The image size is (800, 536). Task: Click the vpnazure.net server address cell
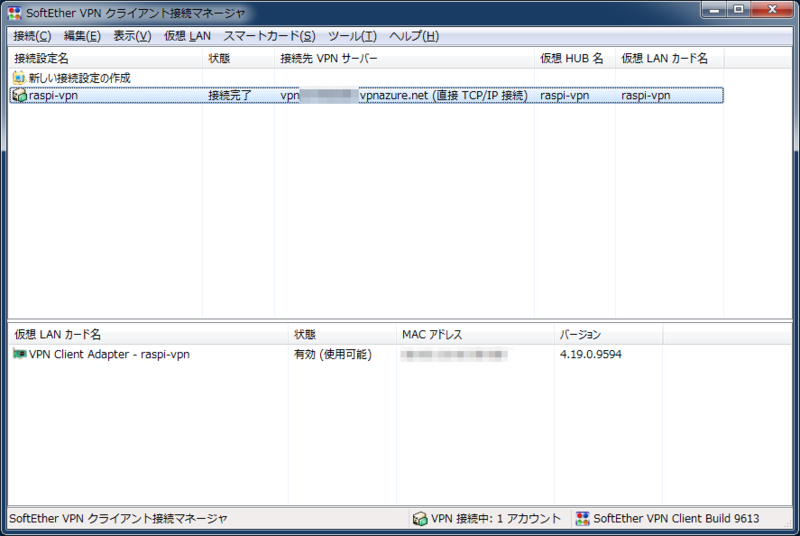coord(404,95)
